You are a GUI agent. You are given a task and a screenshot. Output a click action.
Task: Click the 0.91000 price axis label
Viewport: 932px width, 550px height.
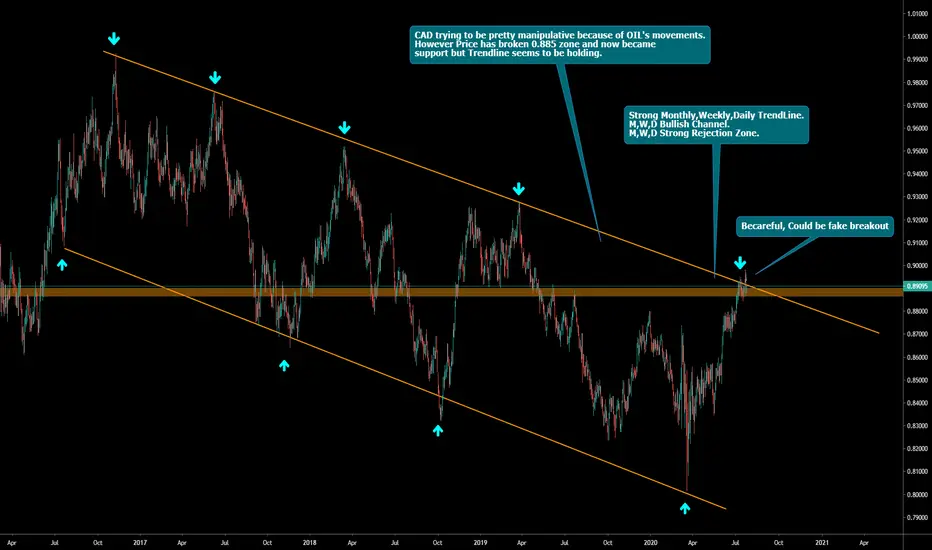click(x=918, y=243)
